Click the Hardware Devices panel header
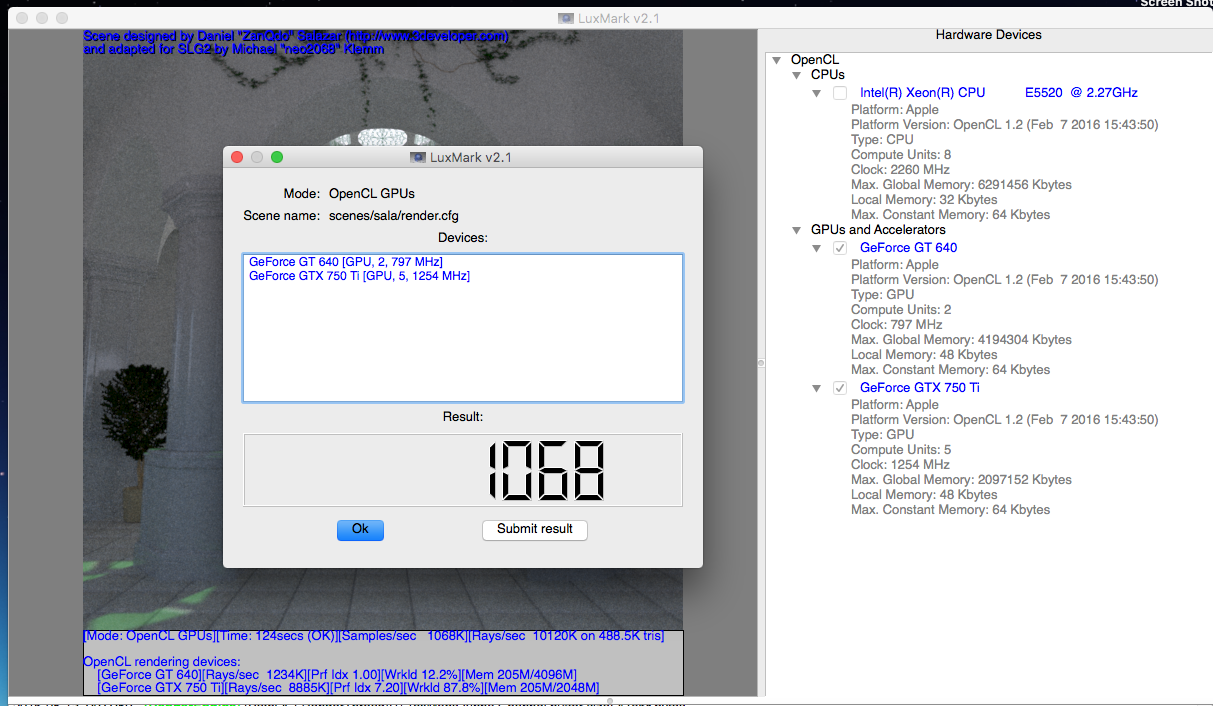Viewport: 1213px width, 706px height. (x=988, y=35)
